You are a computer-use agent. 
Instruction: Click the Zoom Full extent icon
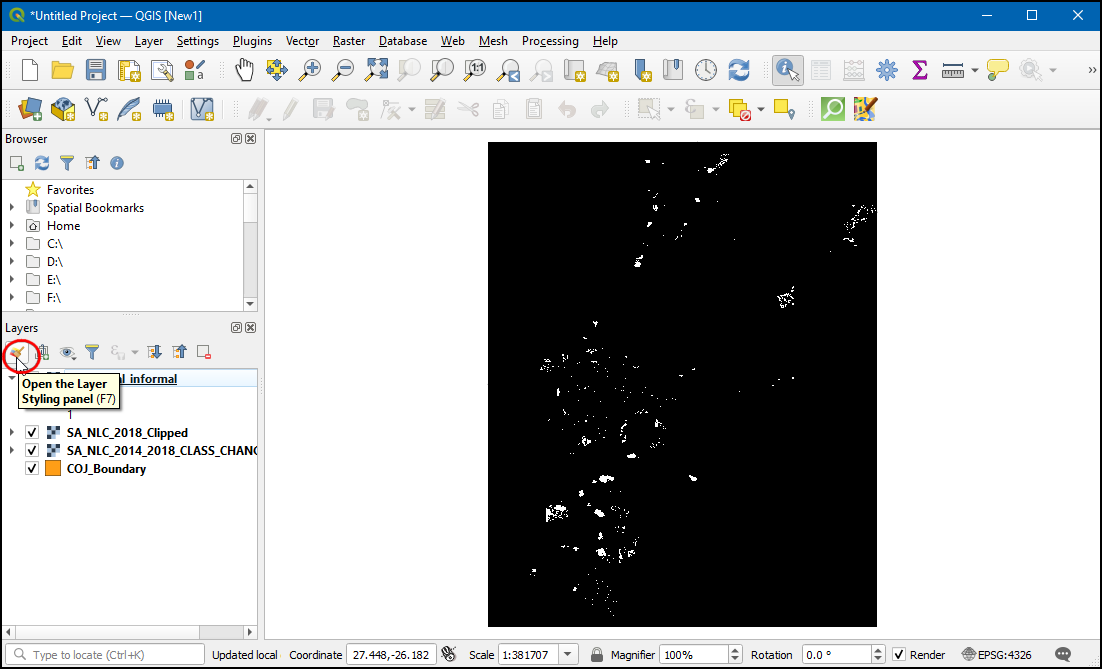(376, 70)
